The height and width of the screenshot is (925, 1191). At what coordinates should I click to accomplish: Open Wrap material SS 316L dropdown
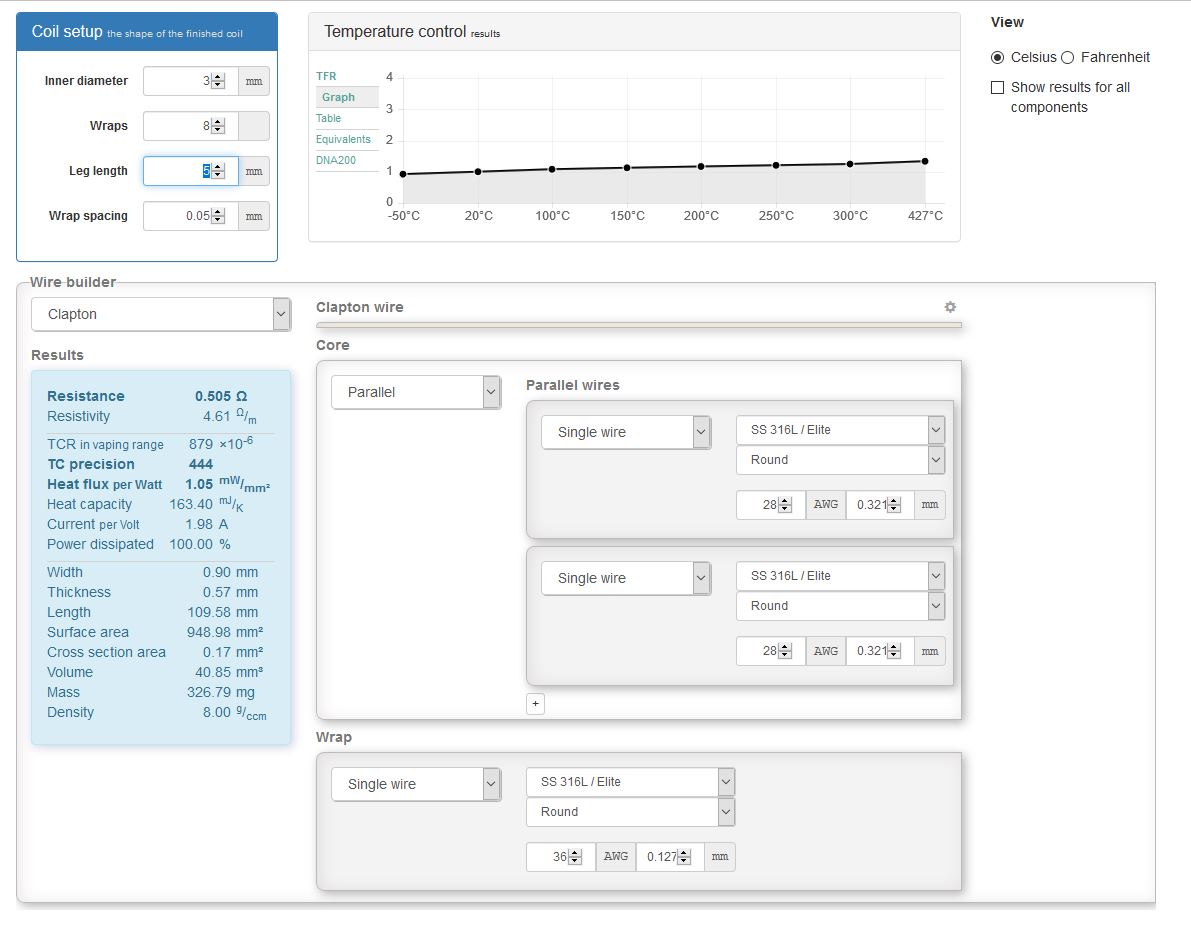click(x=630, y=782)
